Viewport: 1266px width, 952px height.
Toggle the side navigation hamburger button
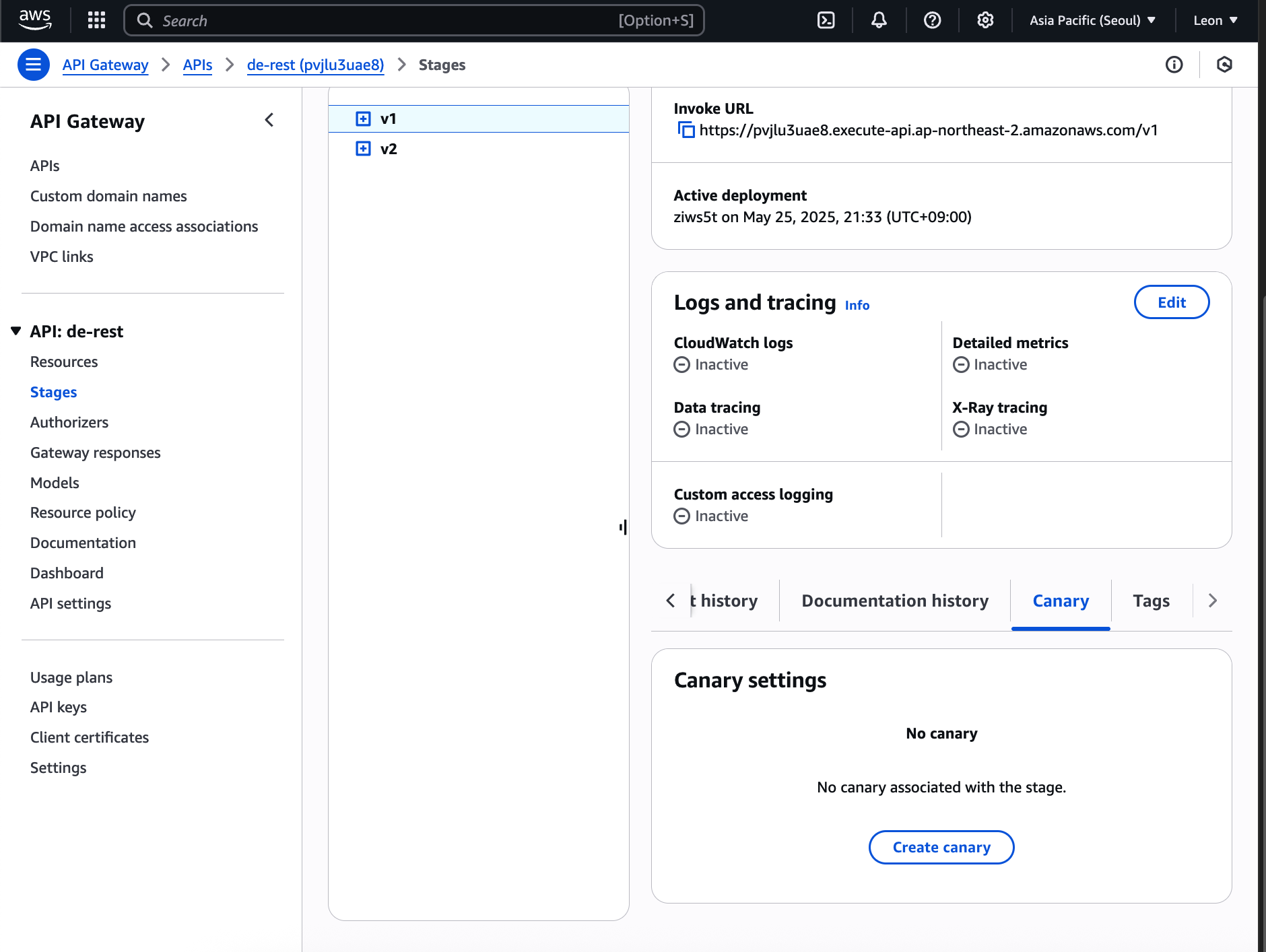coord(33,65)
